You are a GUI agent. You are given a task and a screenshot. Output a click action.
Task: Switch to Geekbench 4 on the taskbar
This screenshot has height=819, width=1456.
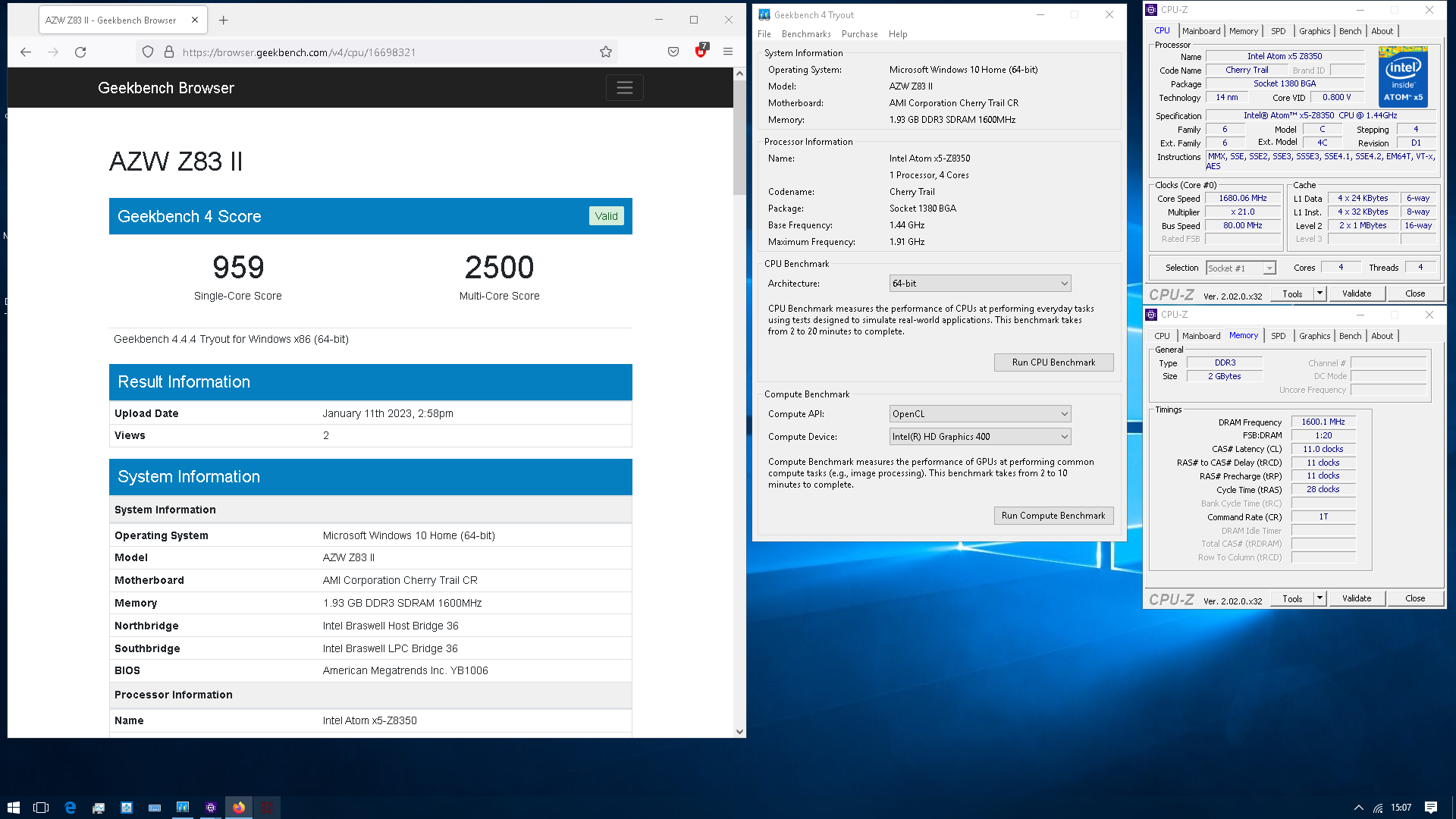[x=182, y=808]
